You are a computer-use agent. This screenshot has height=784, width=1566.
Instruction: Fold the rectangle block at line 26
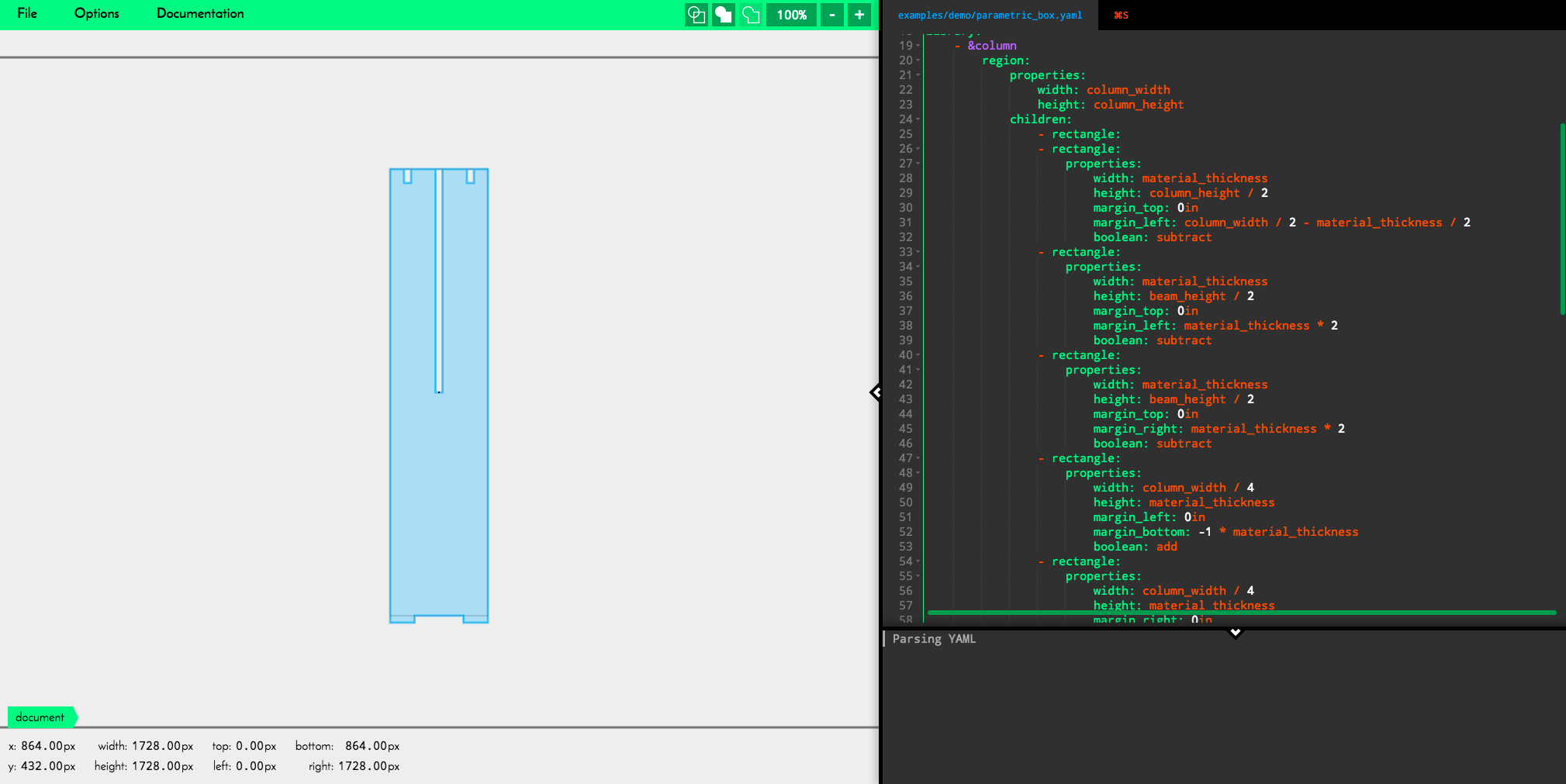918,149
